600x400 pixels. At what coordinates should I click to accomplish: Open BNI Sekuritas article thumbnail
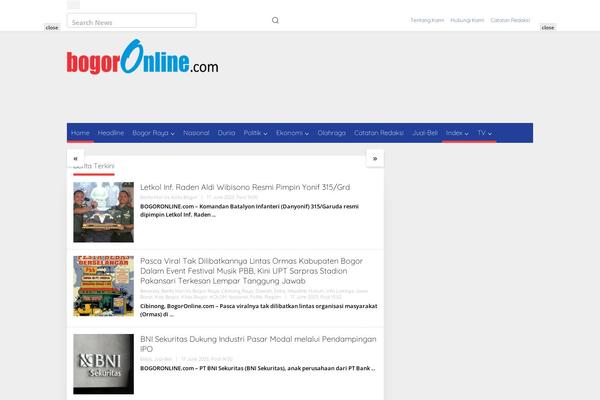(104, 364)
